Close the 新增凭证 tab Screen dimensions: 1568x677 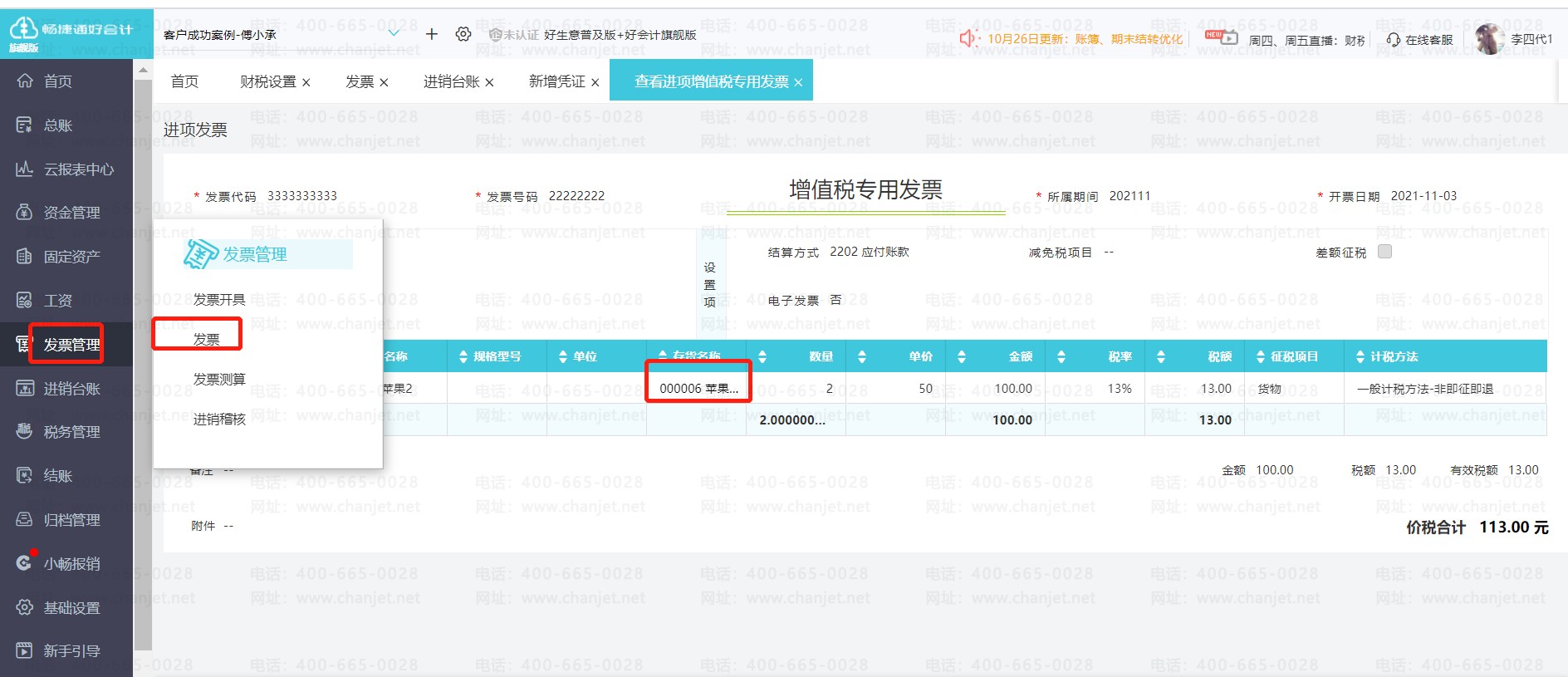[595, 82]
